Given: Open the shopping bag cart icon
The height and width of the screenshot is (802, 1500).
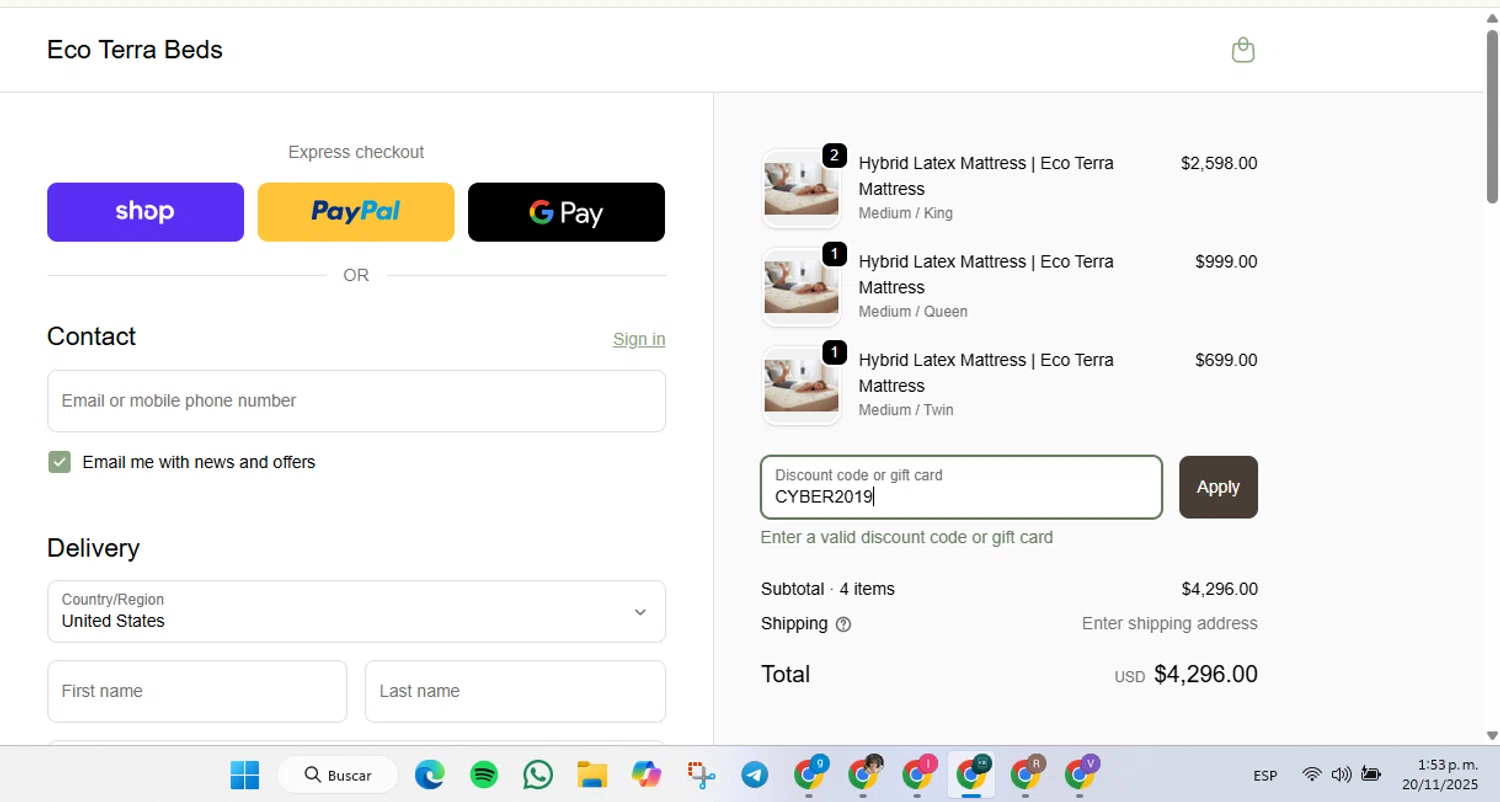Looking at the screenshot, I should coord(1242,50).
